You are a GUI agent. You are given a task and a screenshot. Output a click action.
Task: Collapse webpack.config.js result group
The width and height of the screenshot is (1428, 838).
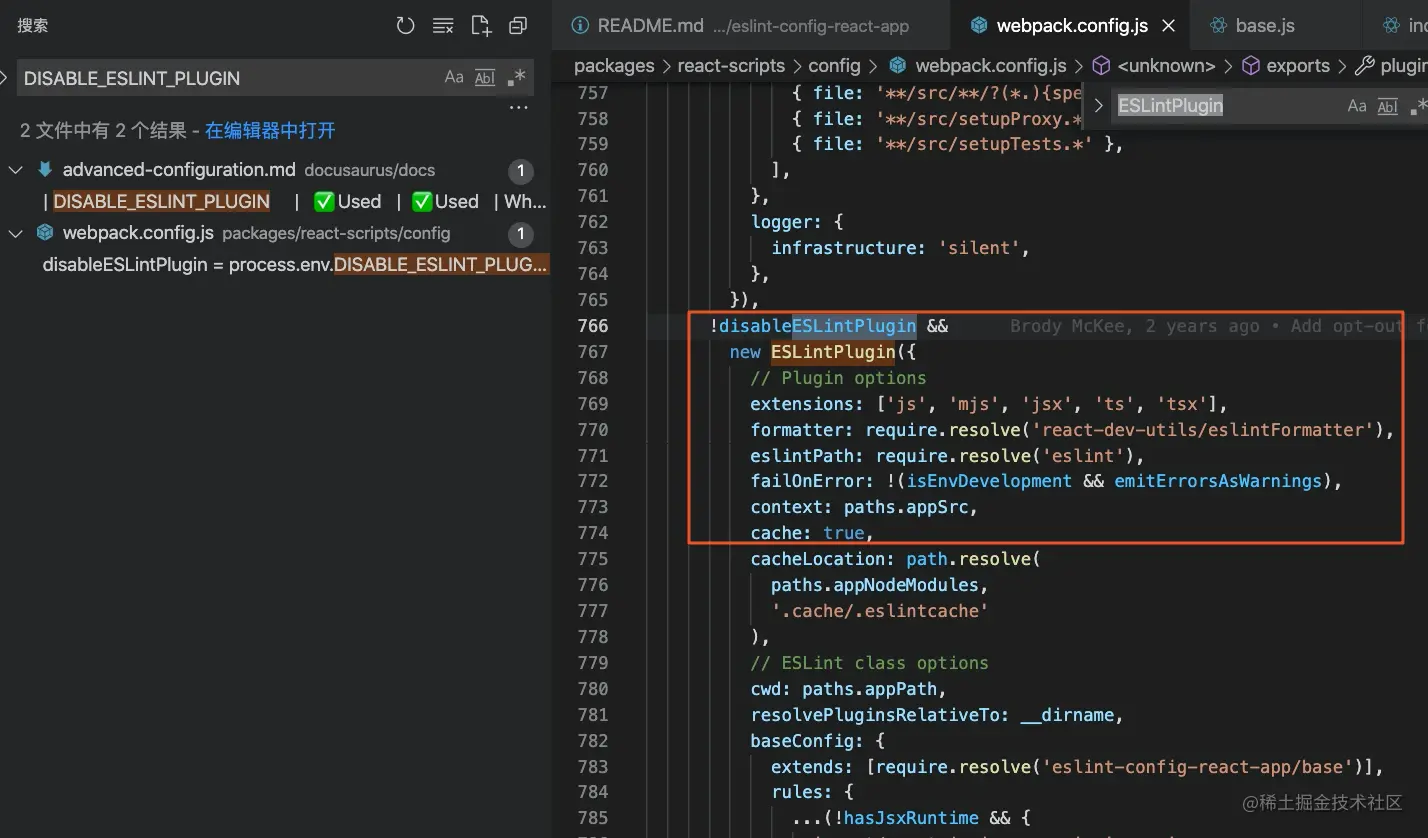click(15, 233)
